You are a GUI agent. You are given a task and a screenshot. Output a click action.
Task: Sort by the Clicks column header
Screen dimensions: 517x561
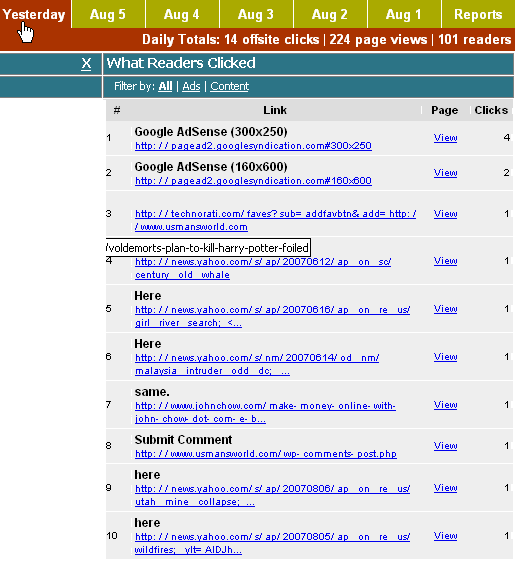491,110
